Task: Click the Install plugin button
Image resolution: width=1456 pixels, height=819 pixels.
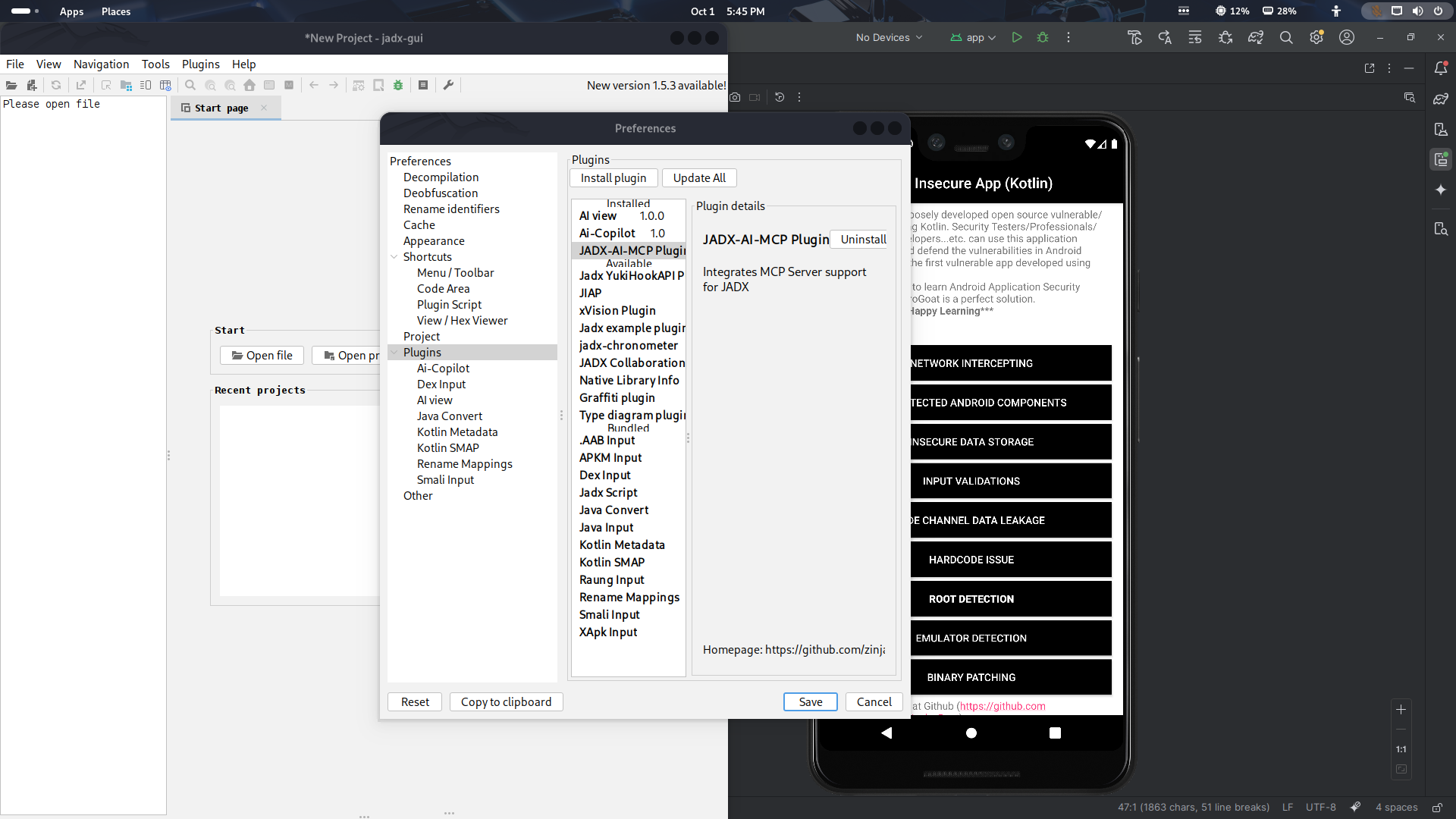Action: [x=613, y=178]
